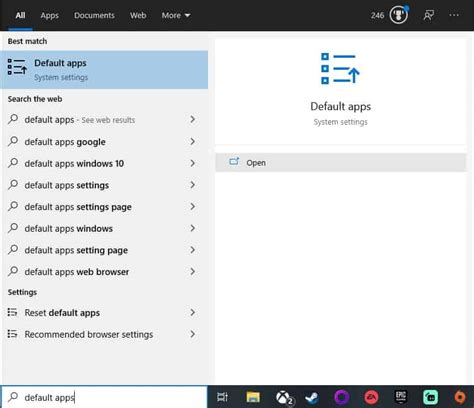
Task: Select the 'default apps web browser' suggestion
Action: click(x=77, y=272)
